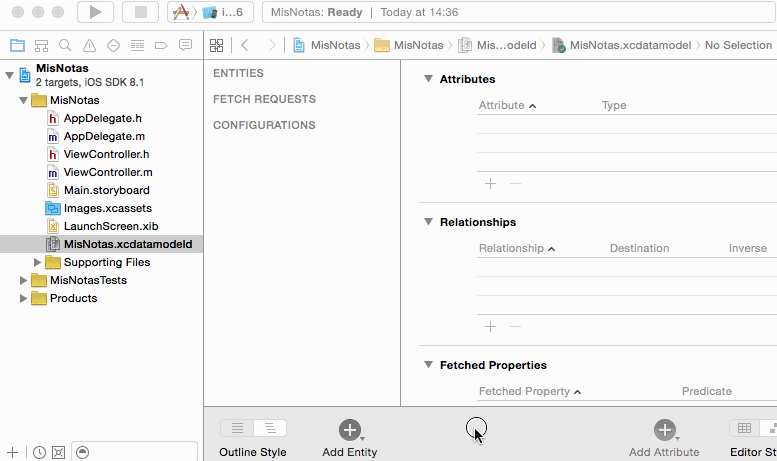Select table Editor Style
This screenshot has height=461, width=777.
(x=744, y=428)
